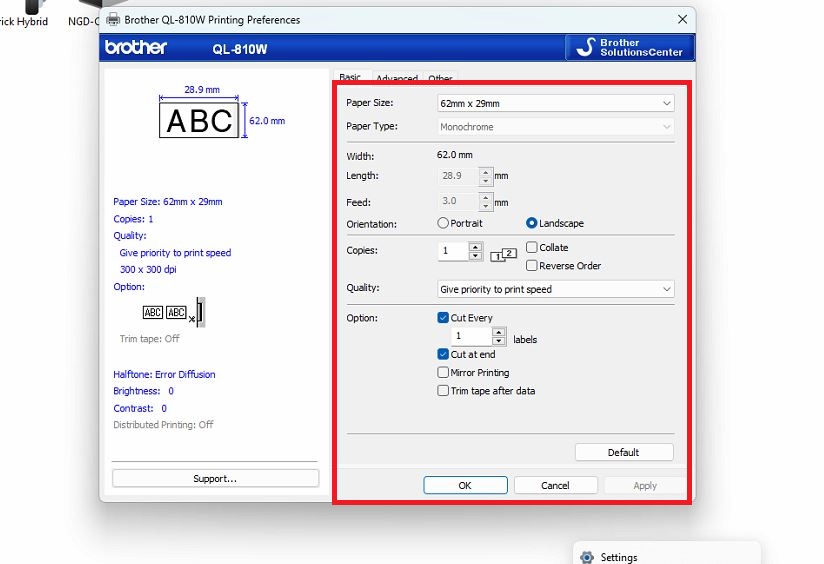Screen dimensions: 824x564
Task: Click the Copies input field
Action: [453, 251]
